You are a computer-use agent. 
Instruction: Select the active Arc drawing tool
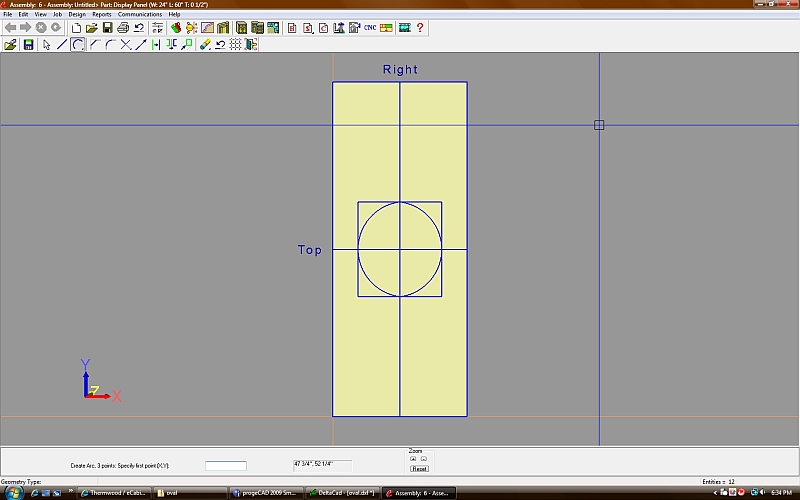pos(78,44)
